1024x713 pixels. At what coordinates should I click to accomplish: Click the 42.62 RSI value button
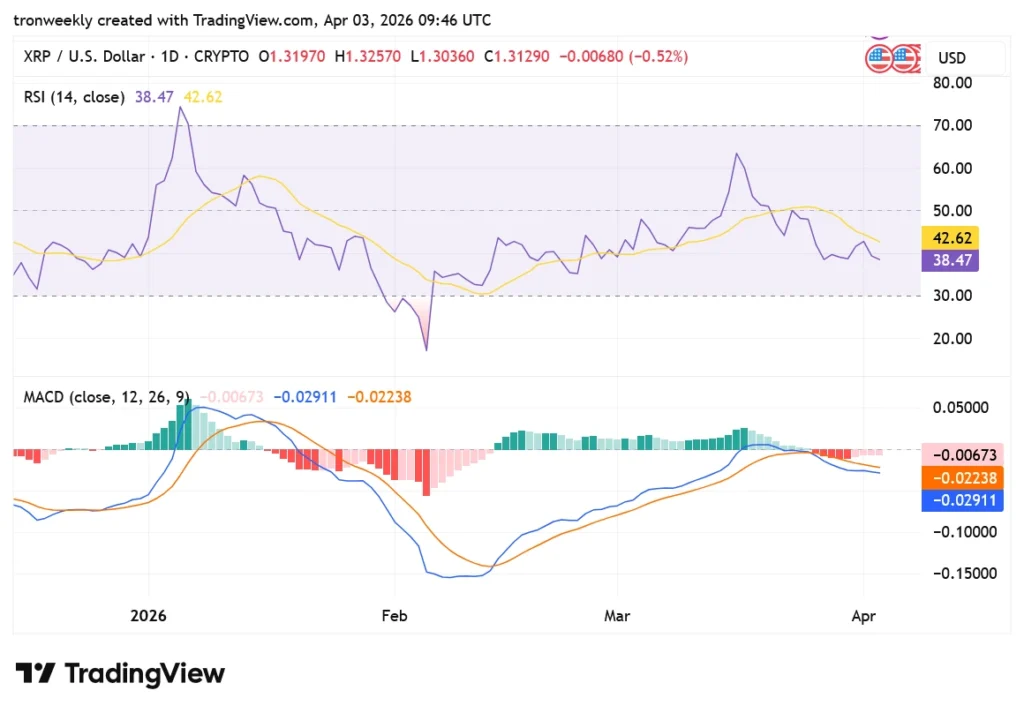point(951,238)
